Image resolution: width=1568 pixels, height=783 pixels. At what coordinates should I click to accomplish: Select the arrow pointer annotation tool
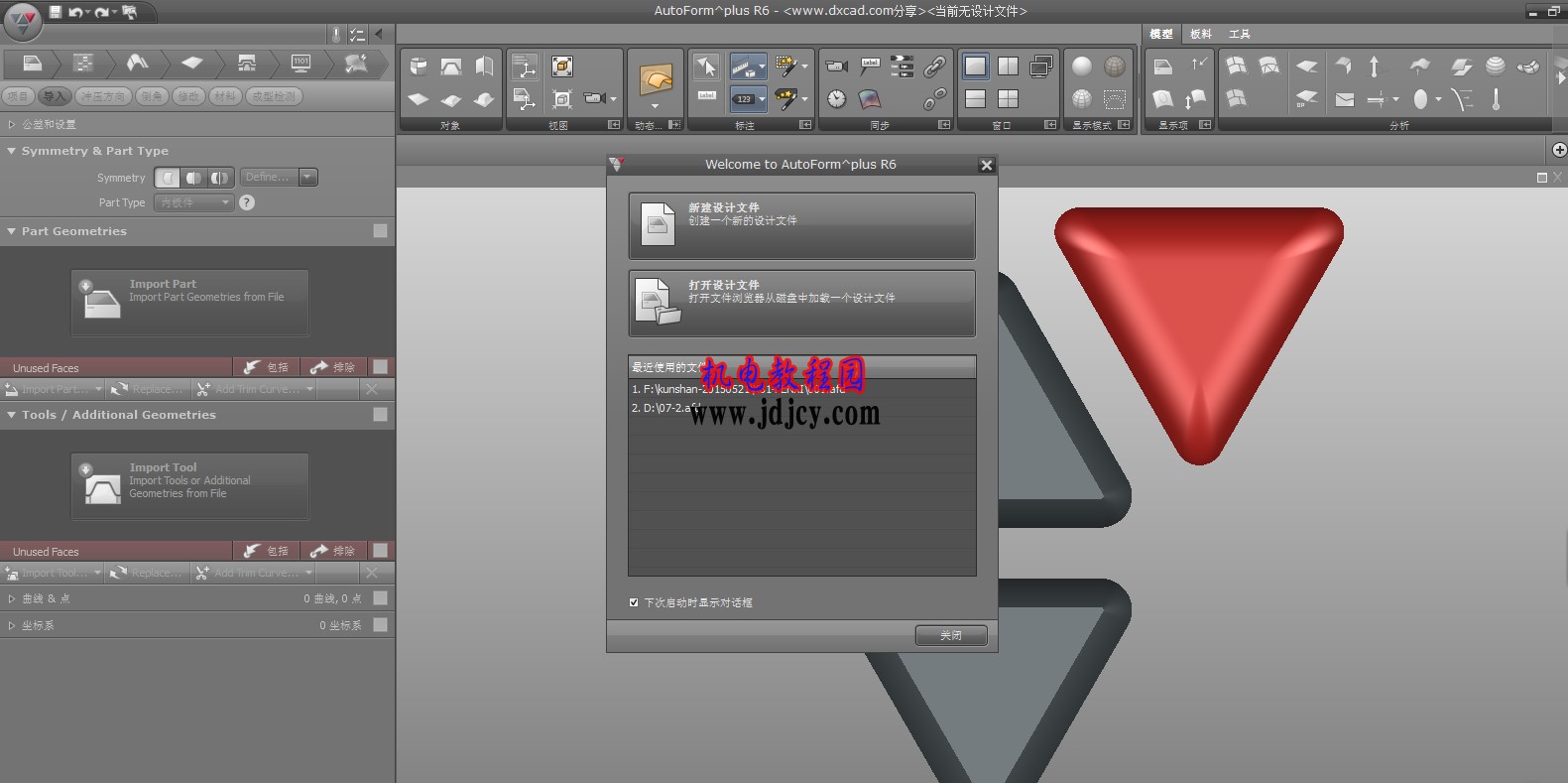(x=706, y=66)
